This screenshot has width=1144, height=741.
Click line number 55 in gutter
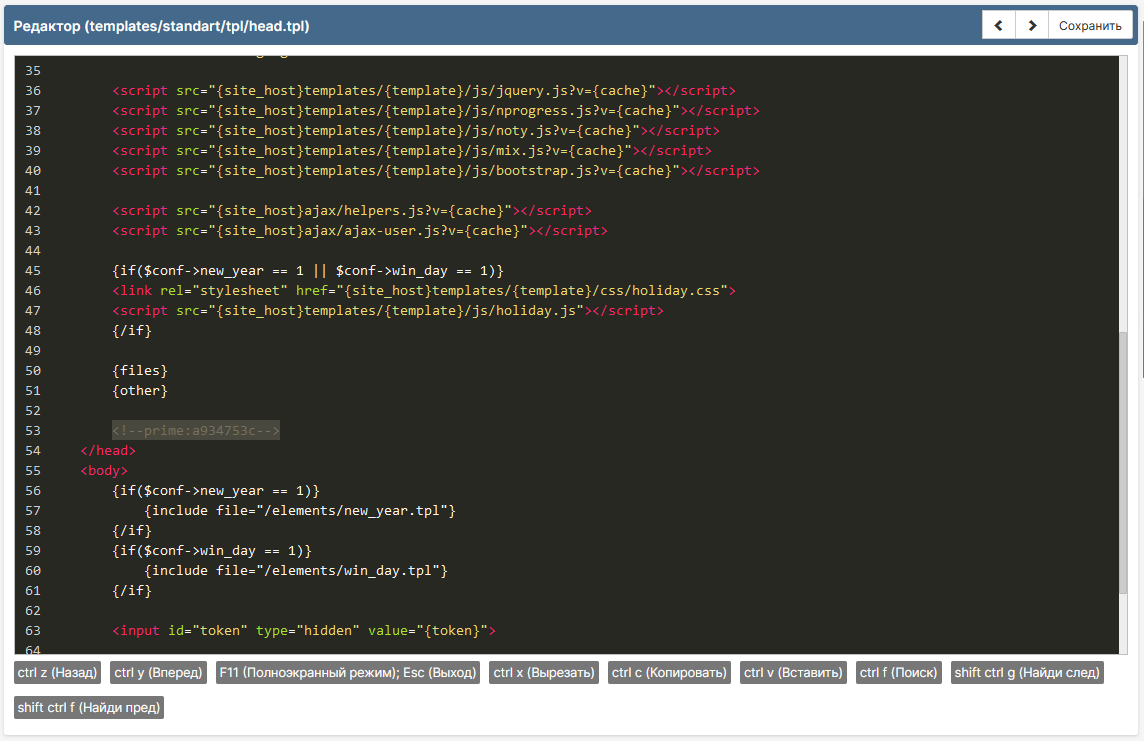(33, 470)
